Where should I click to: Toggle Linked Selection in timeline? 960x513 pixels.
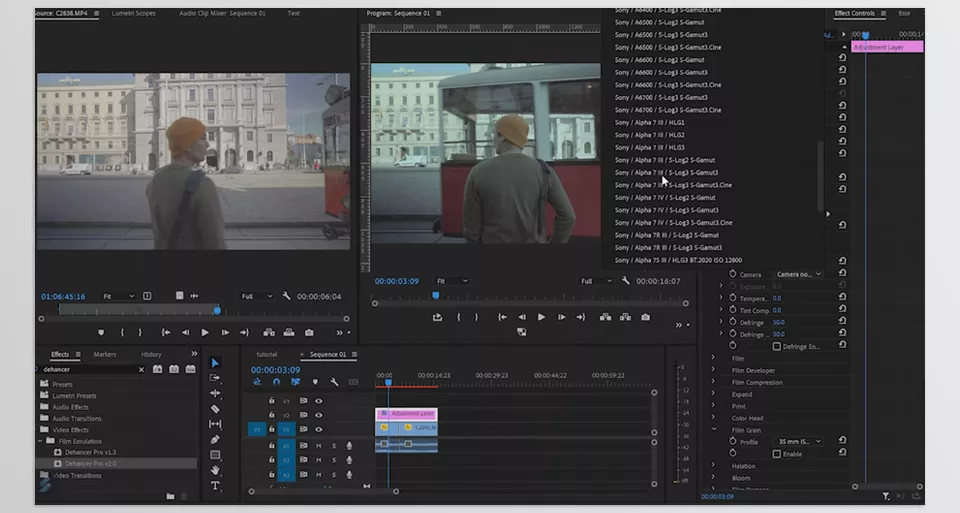(x=296, y=382)
